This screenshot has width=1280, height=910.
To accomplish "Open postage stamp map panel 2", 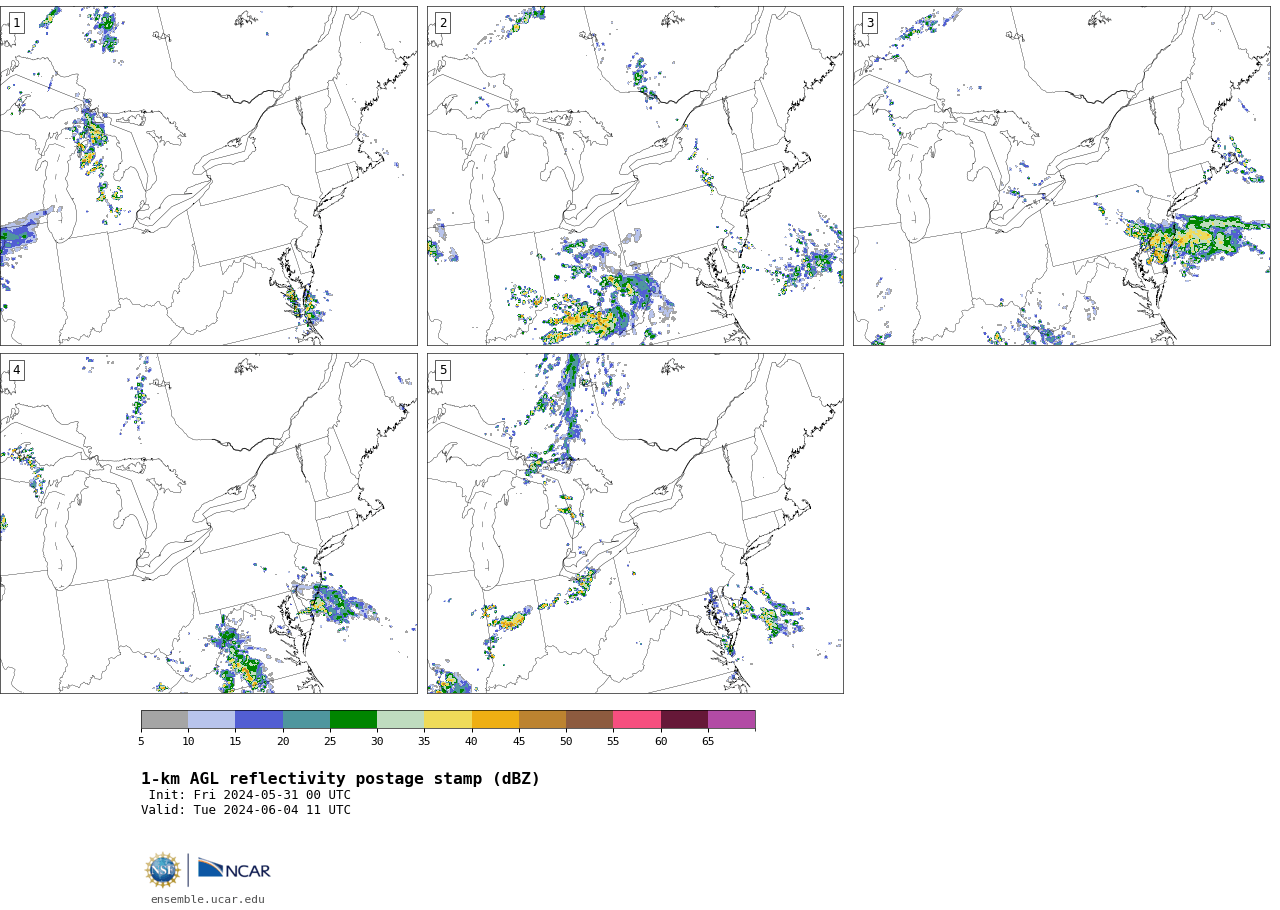I will (x=635, y=176).
